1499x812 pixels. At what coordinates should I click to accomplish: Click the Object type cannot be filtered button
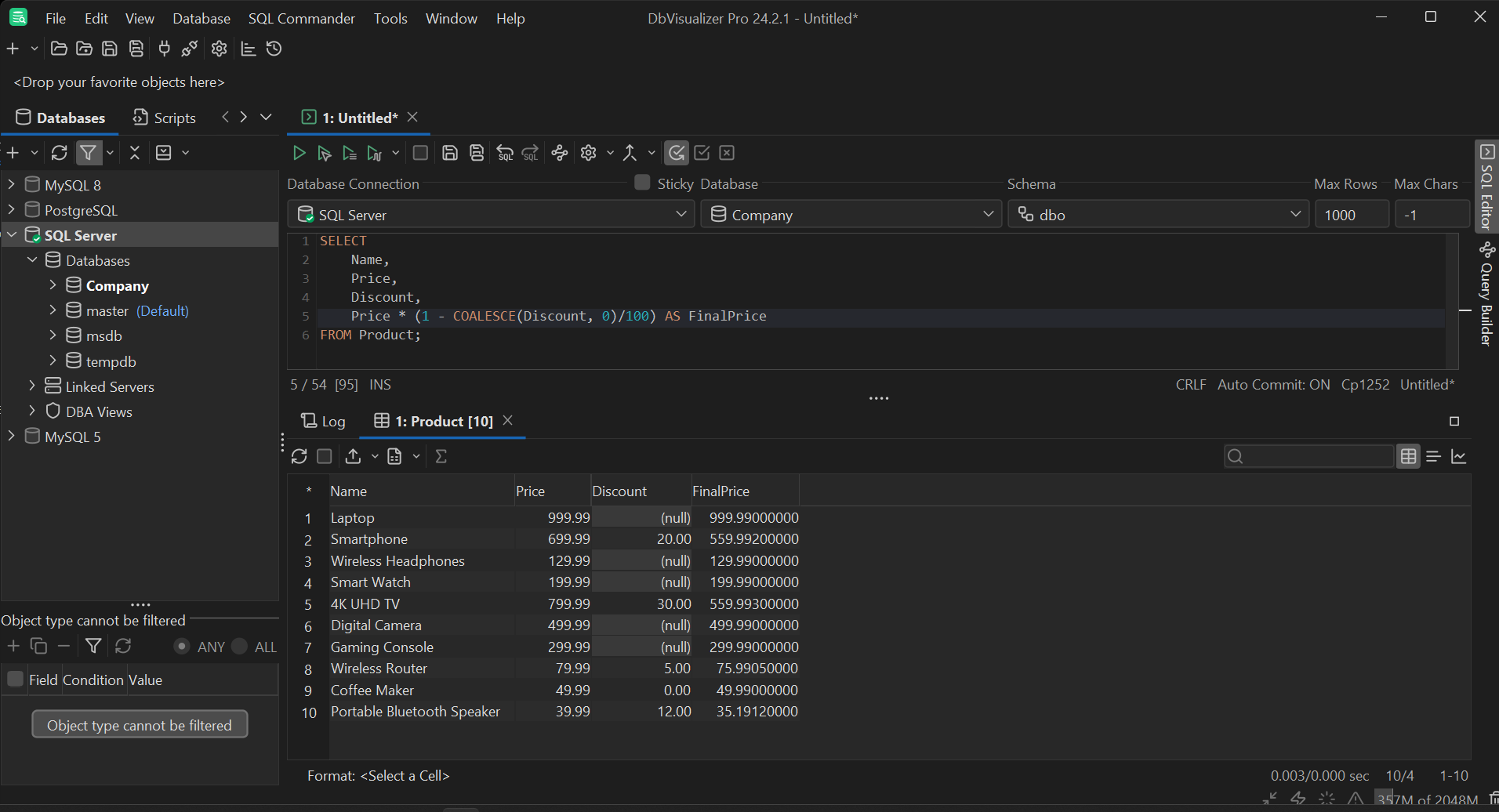[x=140, y=723]
